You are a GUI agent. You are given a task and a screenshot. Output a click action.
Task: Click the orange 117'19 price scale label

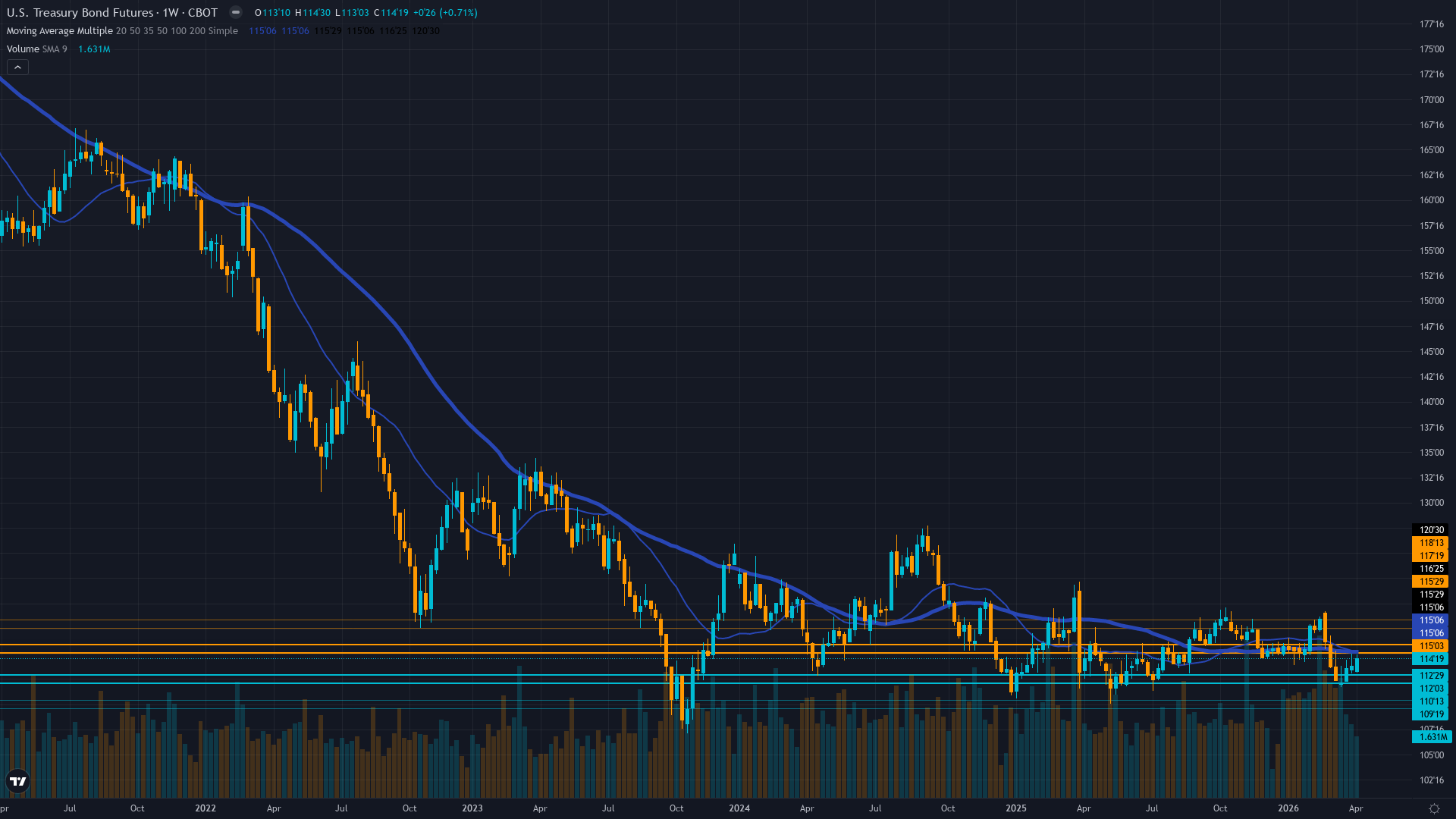tap(1430, 556)
